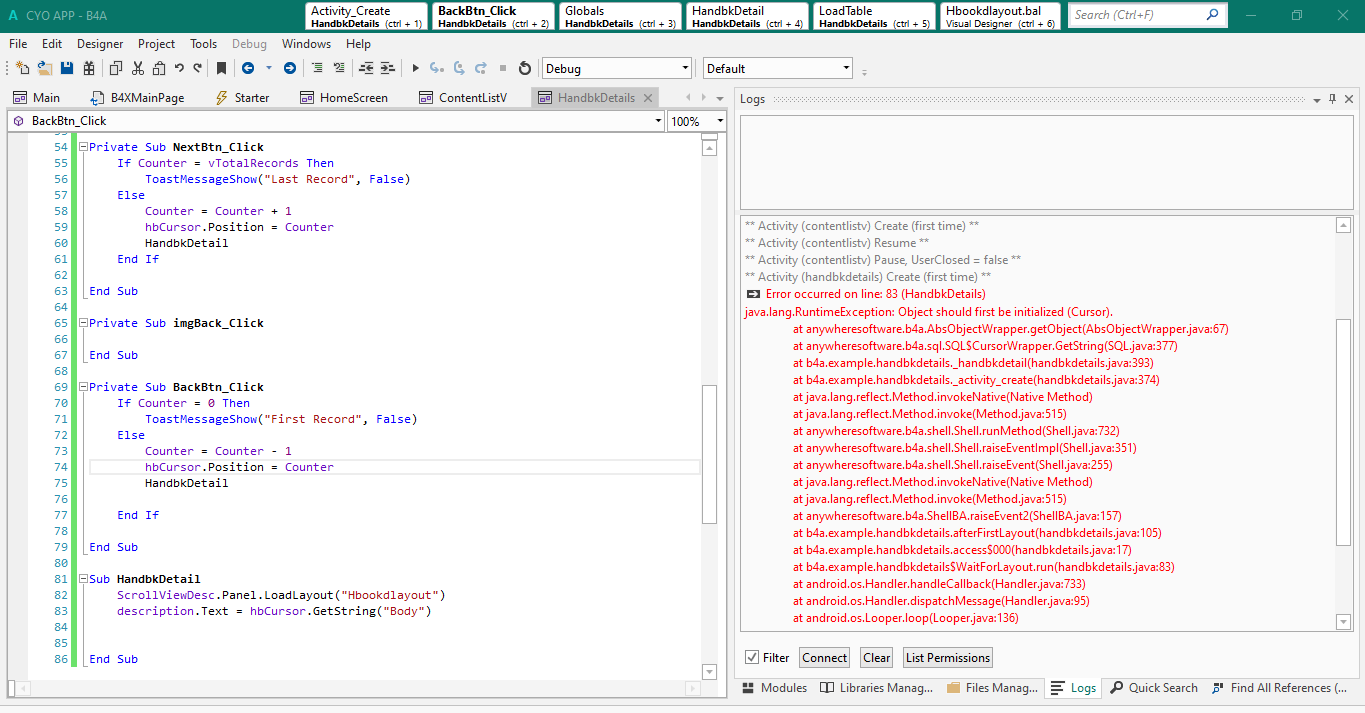Viewport: 1365px width, 713px height.
Task: Open the Tools menu
Action: tap(203, 44)
